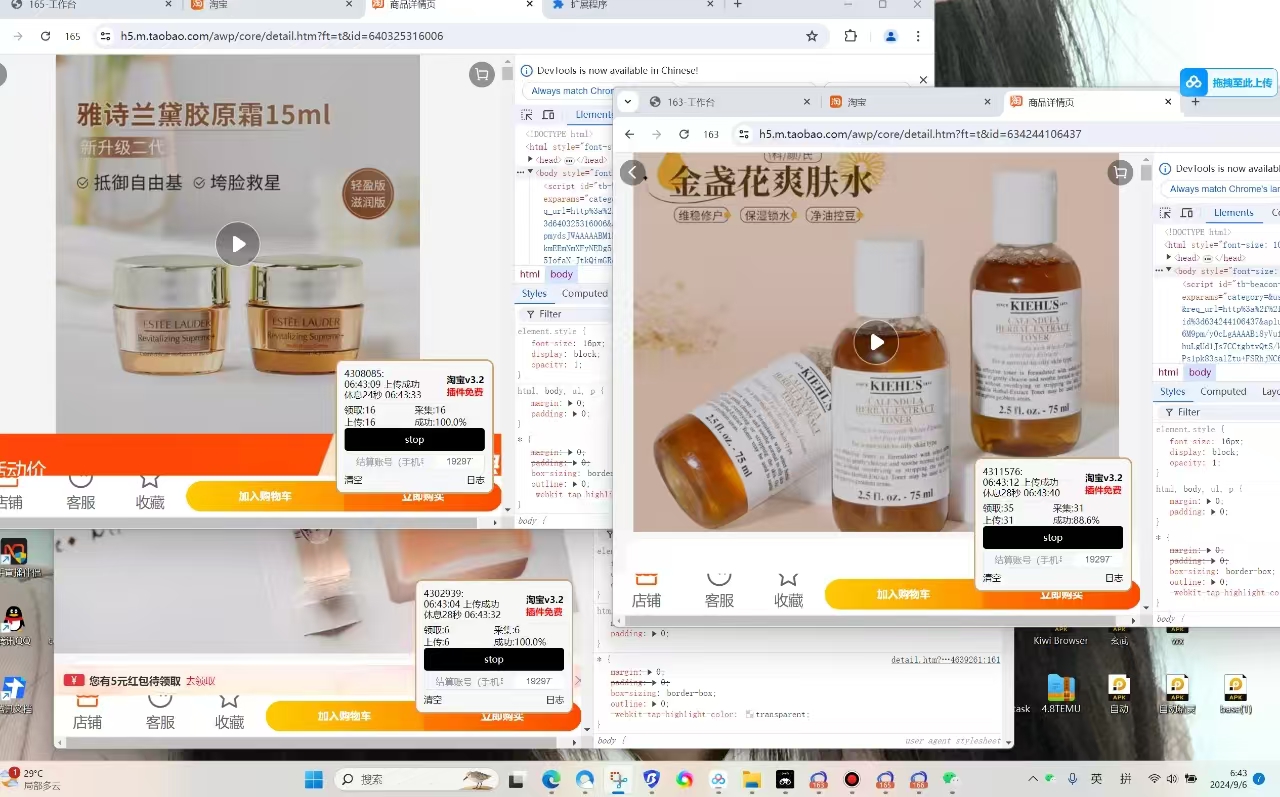The width and height of the screenshot is (1280, 797).
Task: Reload the page in the 163 browser window
Action: (x=684, y=134)
